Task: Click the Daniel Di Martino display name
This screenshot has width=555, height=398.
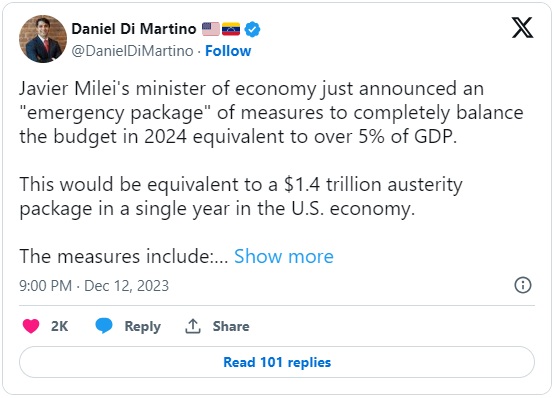Action: tap(134, 29)
